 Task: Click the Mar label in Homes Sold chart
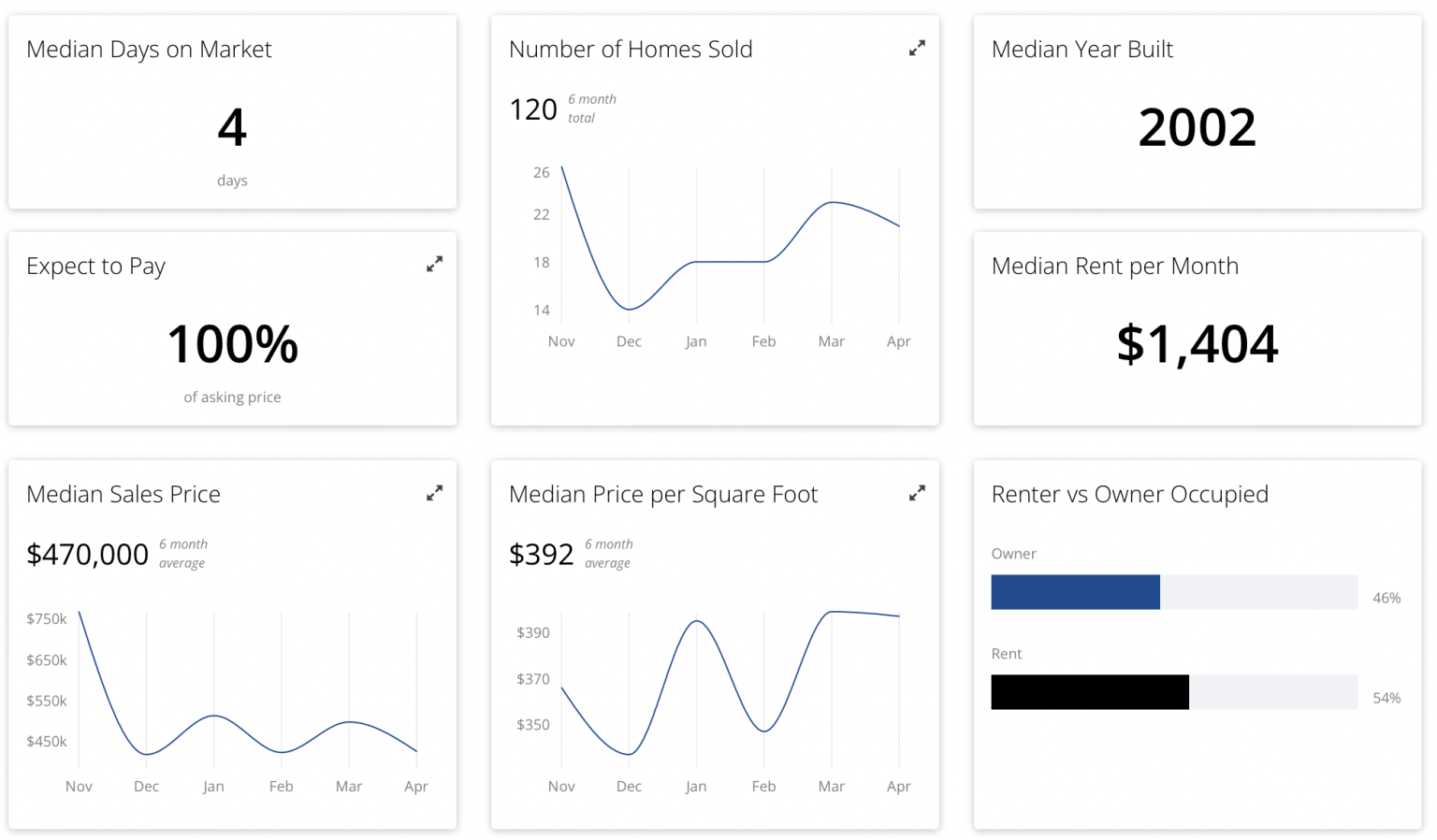(x=831, y=341)
